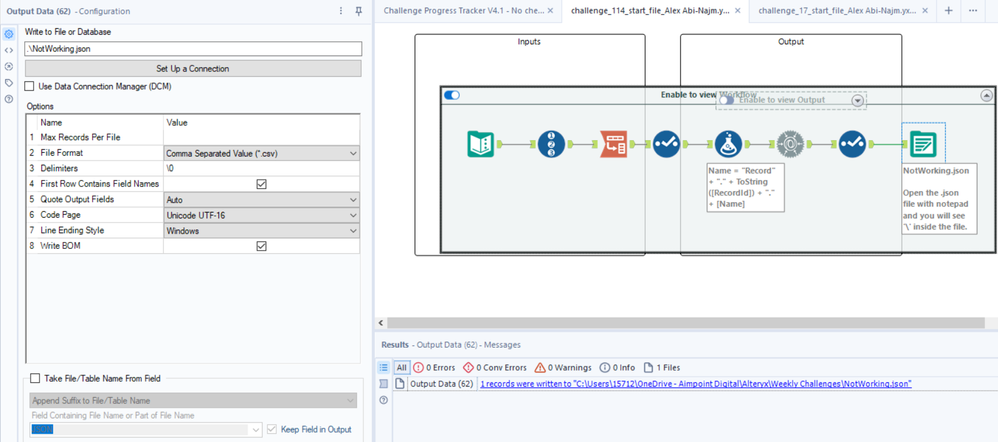Viewport: 998px width, 442px height.
Task: Open Code Page dropdown
Action: click(x=353, y=215)
